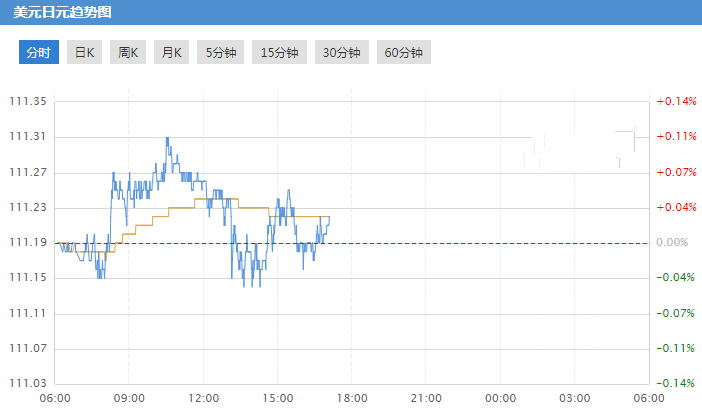Click the 03:00 time axis label
This screenshot has width=702, height=413.
point(574,398)
